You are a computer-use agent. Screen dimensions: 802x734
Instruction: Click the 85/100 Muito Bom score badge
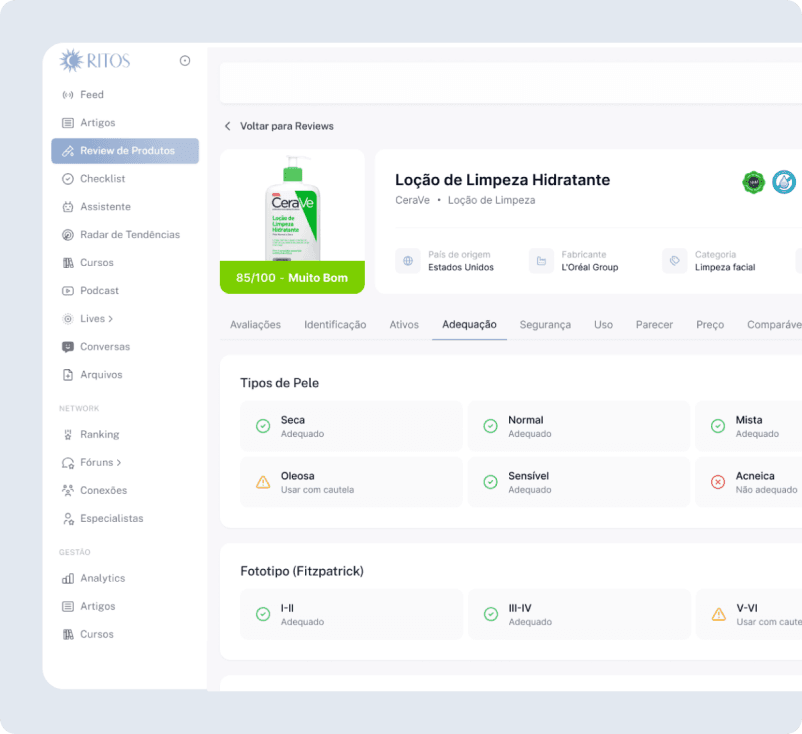(x=292, y=278)
